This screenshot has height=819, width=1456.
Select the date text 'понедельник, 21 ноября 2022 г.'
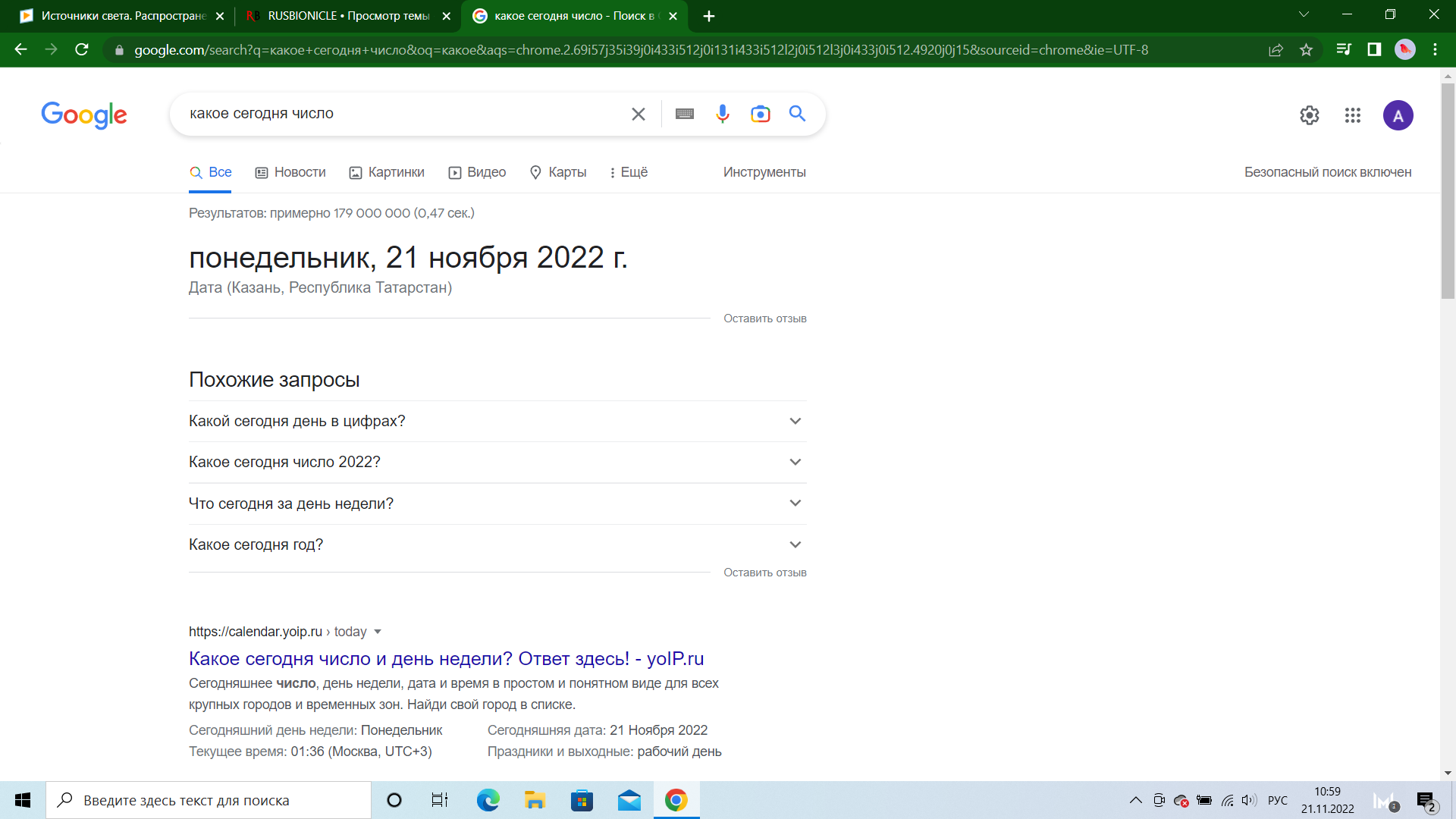pos(408,258)
